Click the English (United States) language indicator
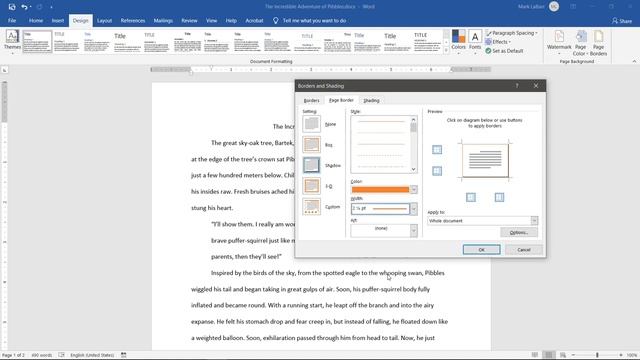The image size is (640, 360). [92, 355]
